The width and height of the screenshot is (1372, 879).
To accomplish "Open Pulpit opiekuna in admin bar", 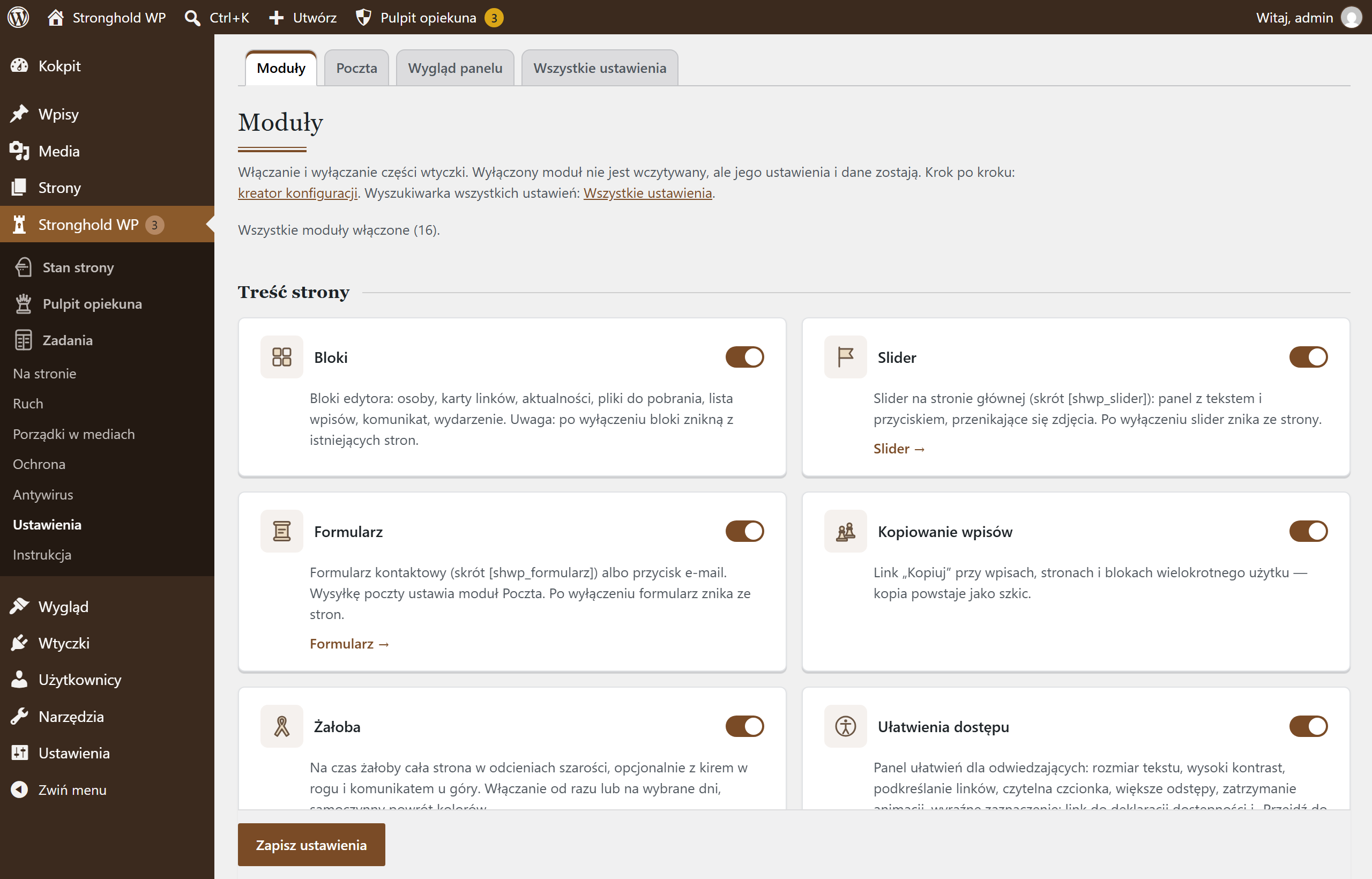I will 429,18.
